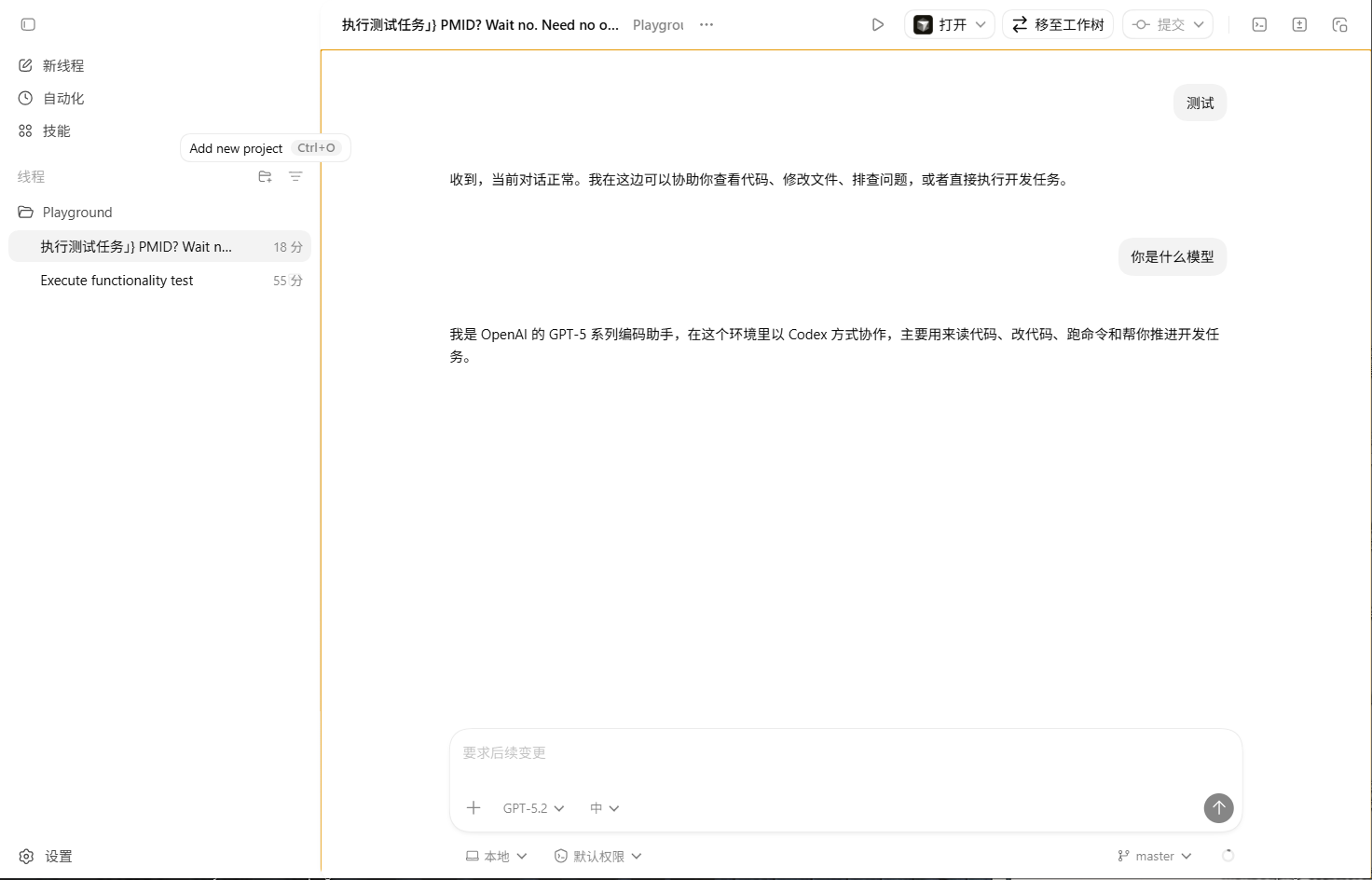Click the copy windows icon at top right
Image resolution: width=1372 pixels, height=880 pixels.
click(1339, 25)
